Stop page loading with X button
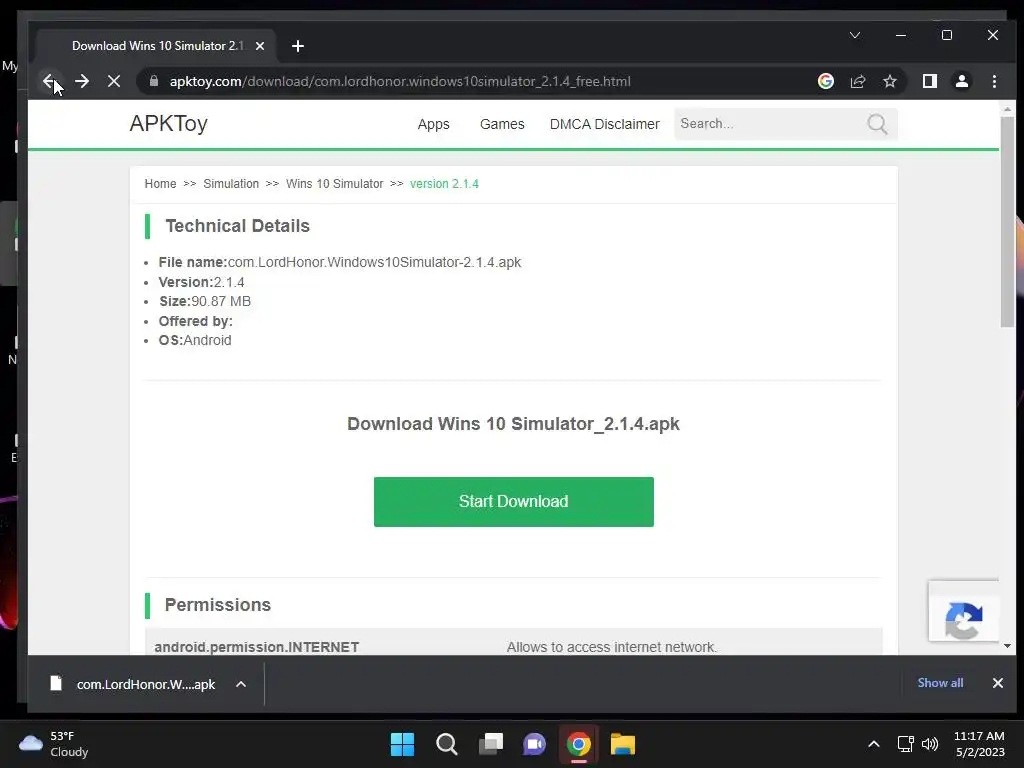Screen dimensions: 1024x768 pyautogui.click(x=114, y=81)
